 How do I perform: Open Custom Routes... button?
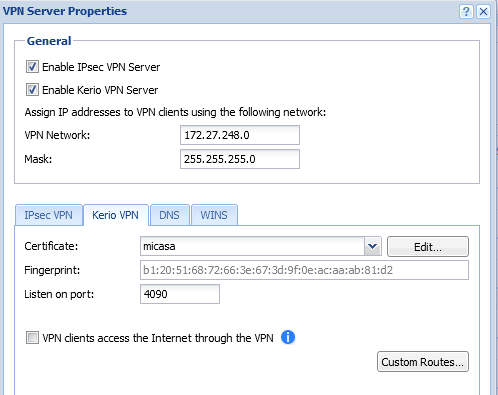pos(423,362)
